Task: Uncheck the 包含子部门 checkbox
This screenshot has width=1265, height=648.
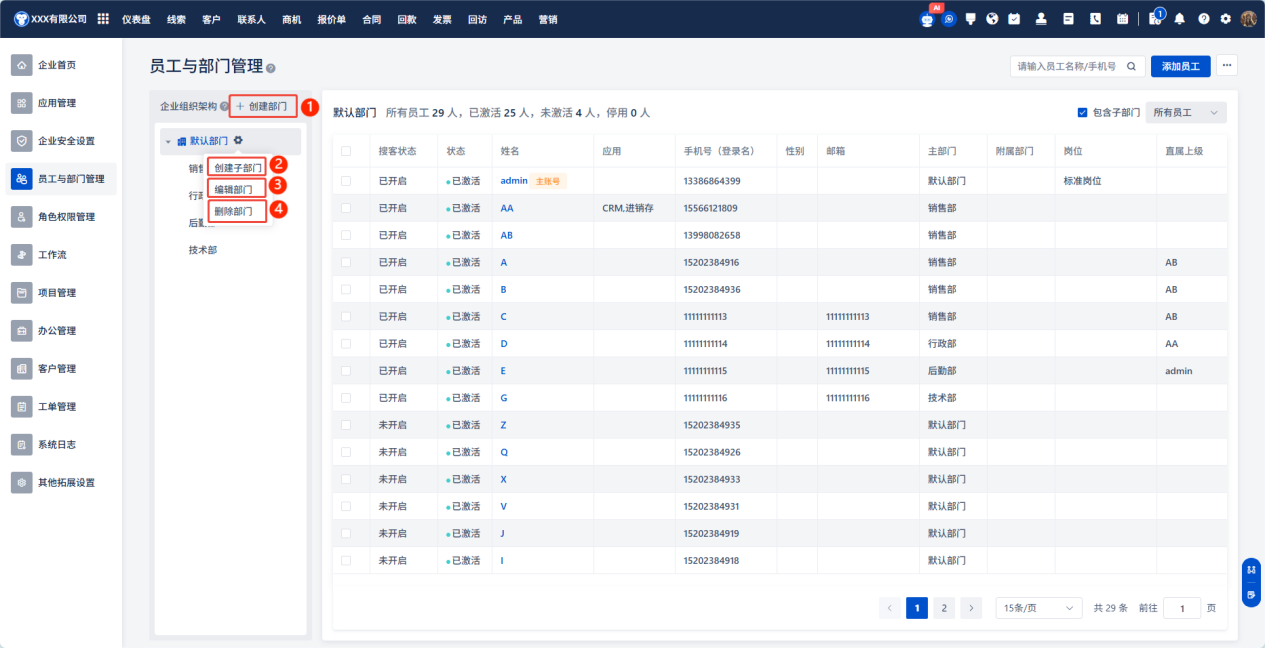Action: tap(1082, 113)
